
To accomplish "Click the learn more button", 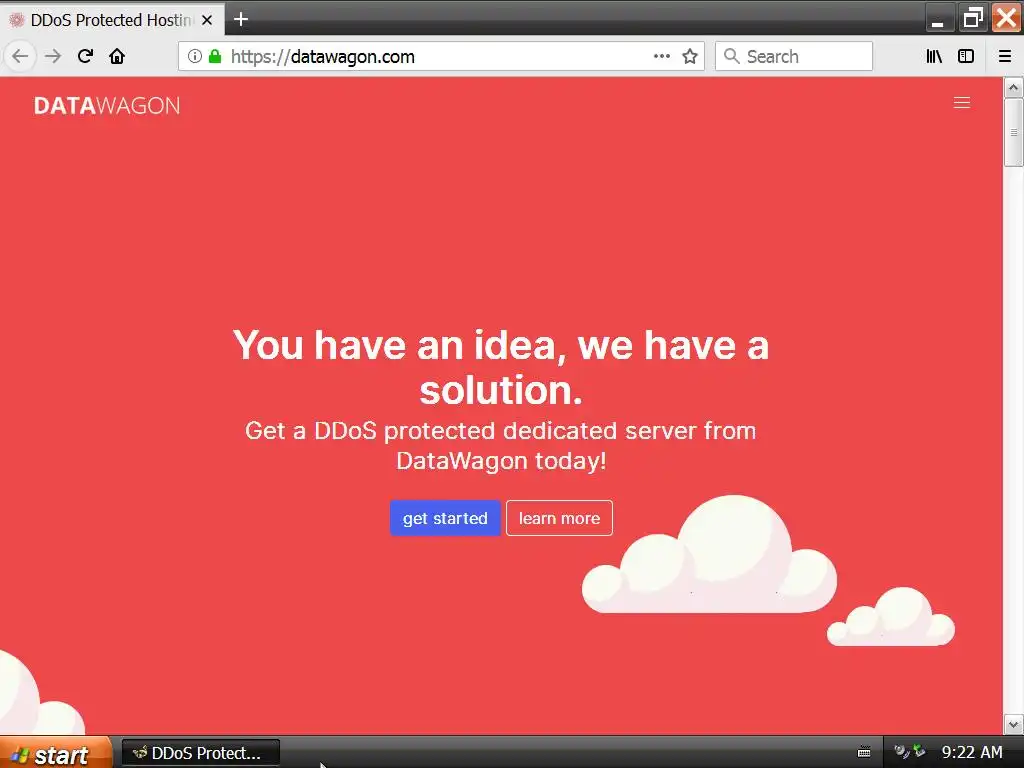I will pos(559,518).
